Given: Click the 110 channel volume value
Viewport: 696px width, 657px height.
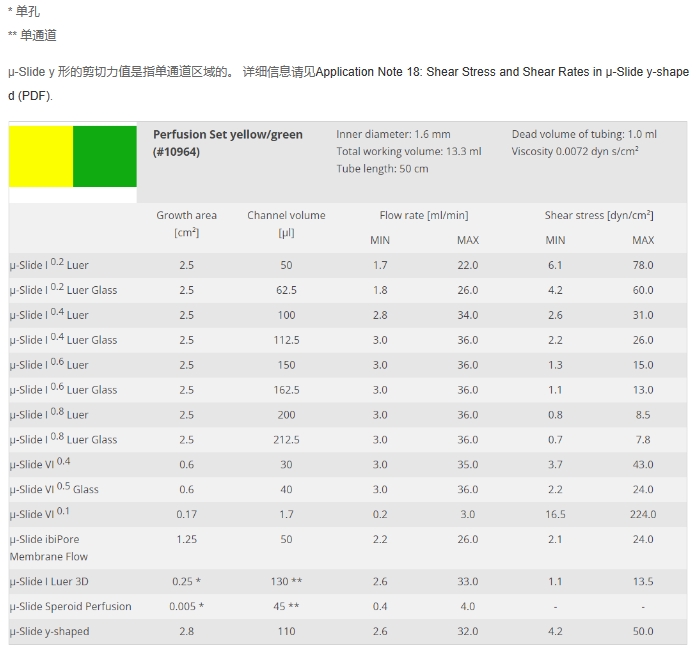Looking at the screenshot, I should 286,631.
